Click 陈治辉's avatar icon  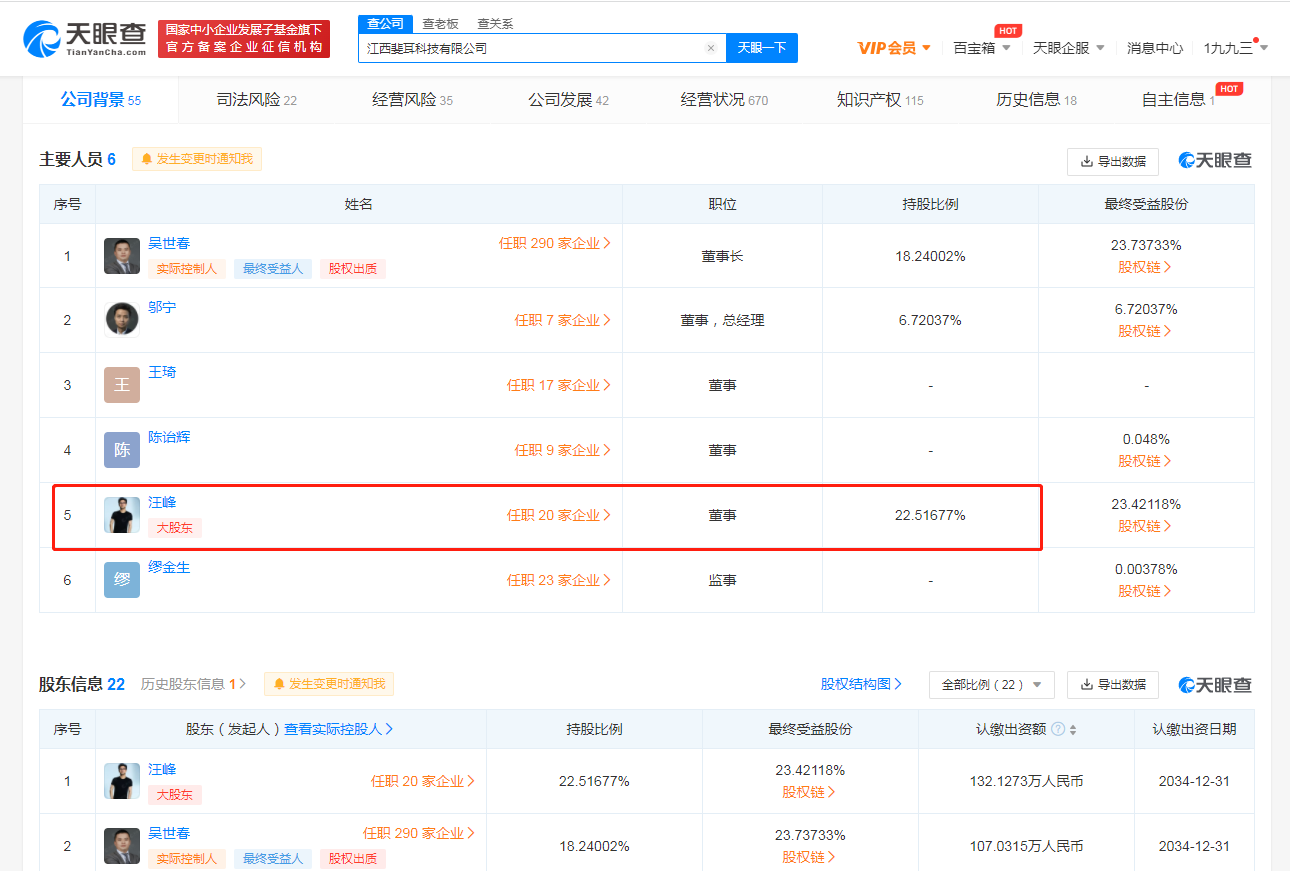pos(122,450)
